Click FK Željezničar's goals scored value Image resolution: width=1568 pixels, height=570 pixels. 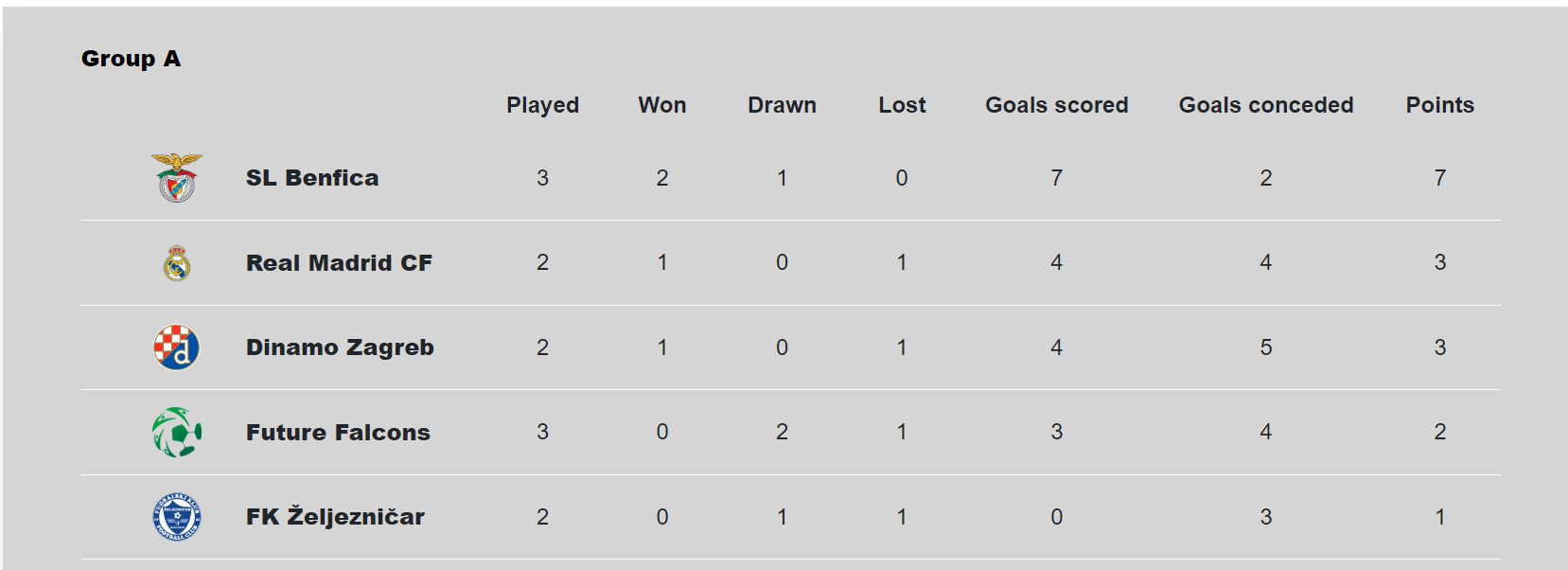pos(1056,517)
